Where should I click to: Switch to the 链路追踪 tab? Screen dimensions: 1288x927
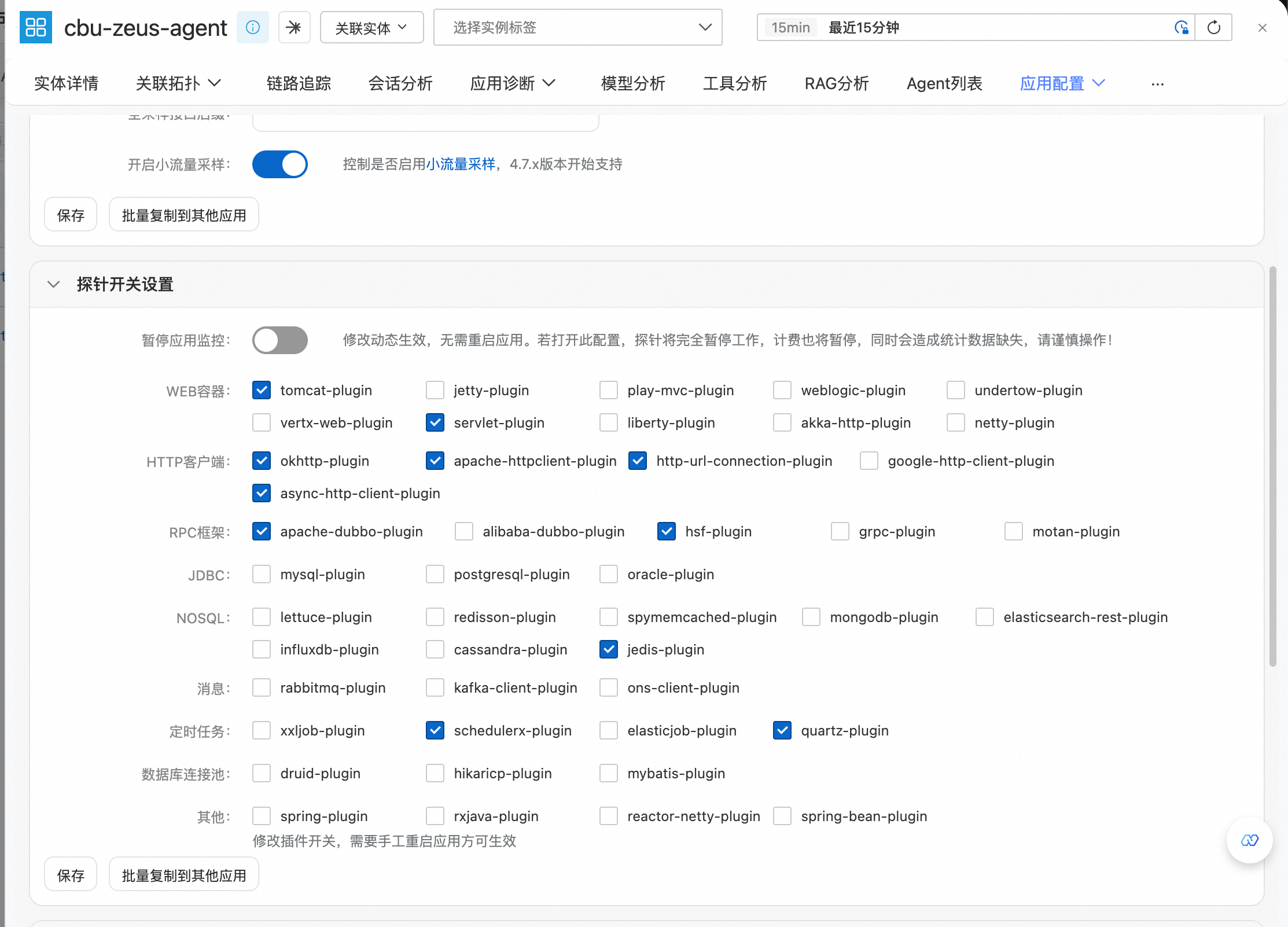click(299, 84)
